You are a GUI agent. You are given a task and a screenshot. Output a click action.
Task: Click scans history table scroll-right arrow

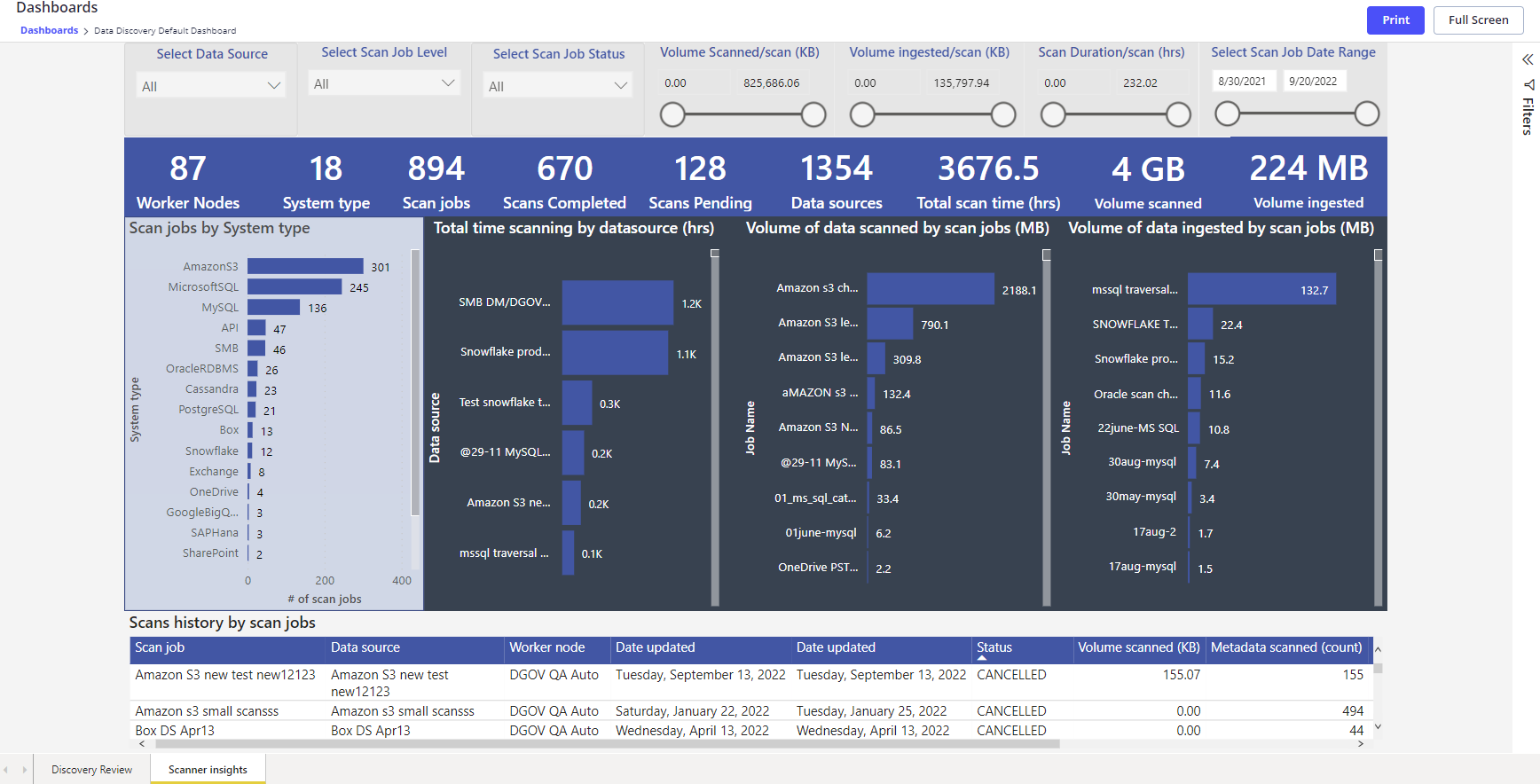click(x=1361, y=744)
